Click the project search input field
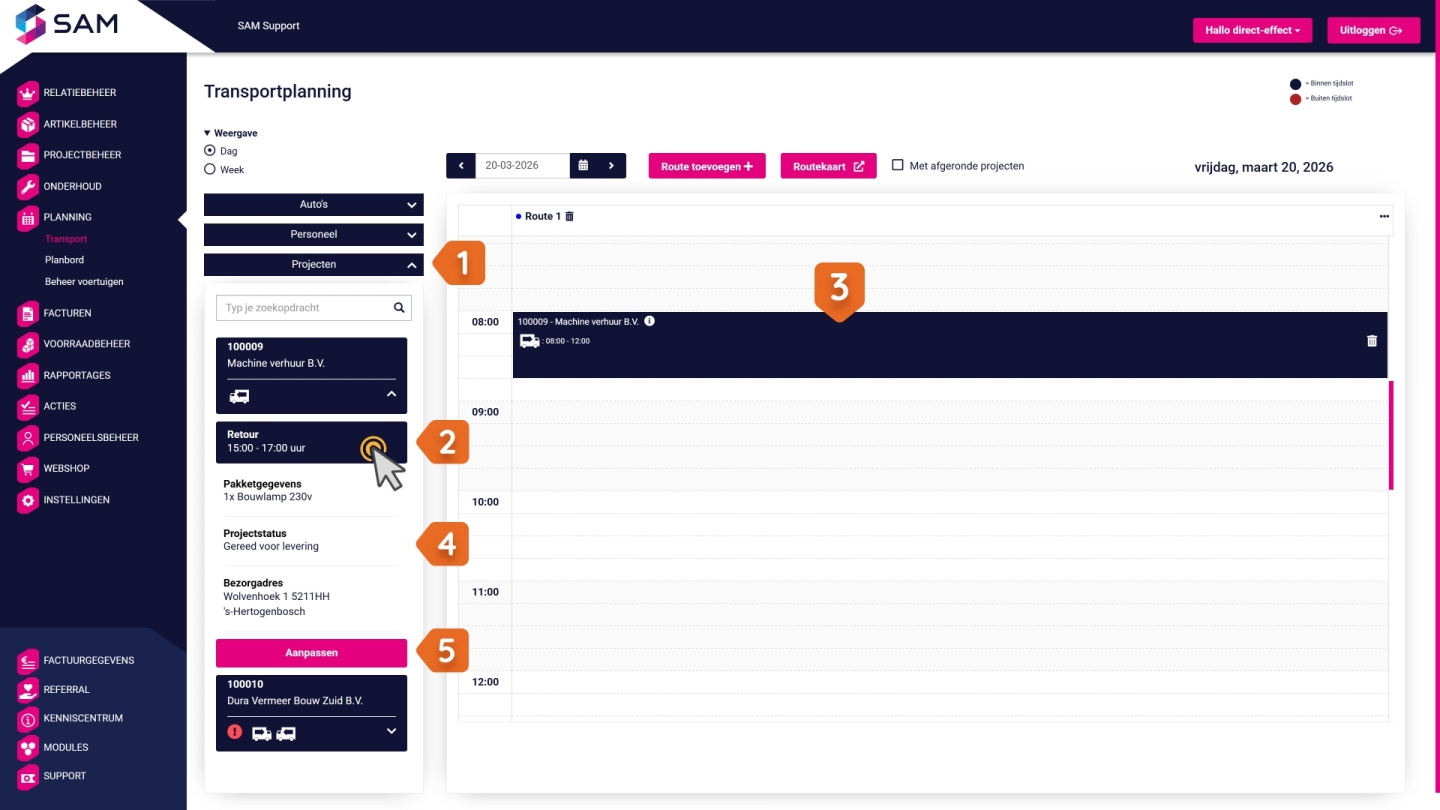Screen dimensions: 1440x810 302,308
